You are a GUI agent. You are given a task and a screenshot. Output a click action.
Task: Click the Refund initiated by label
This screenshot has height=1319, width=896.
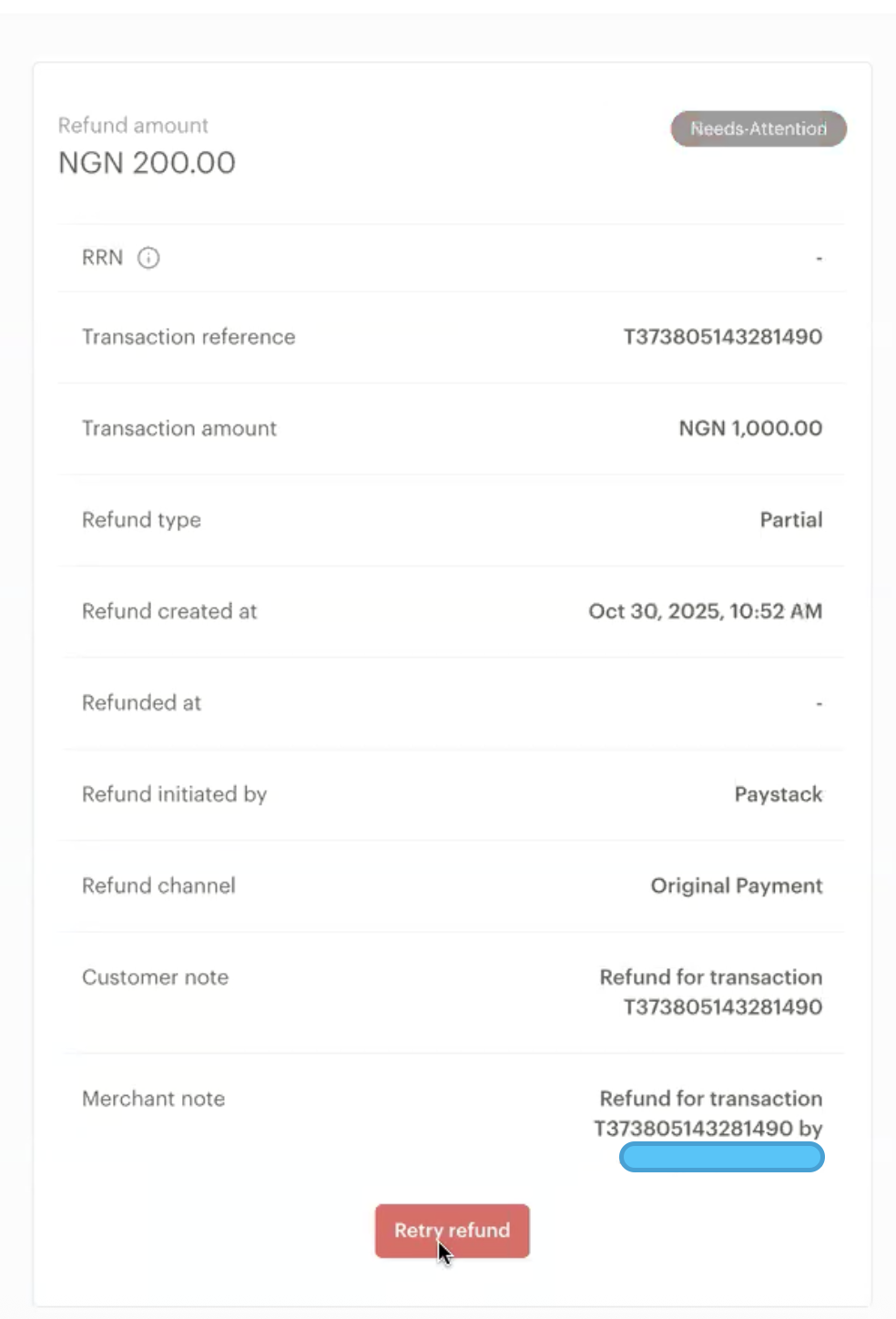174,794
